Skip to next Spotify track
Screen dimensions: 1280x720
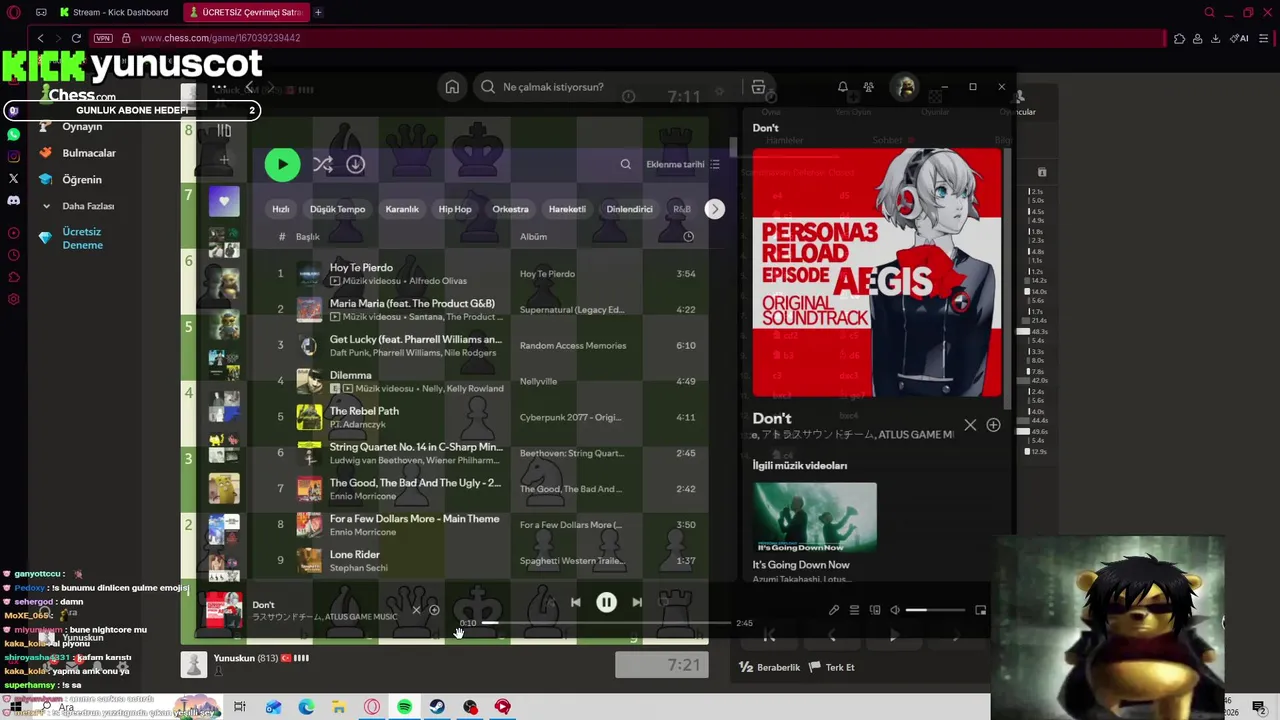click(x=637, y=602)
